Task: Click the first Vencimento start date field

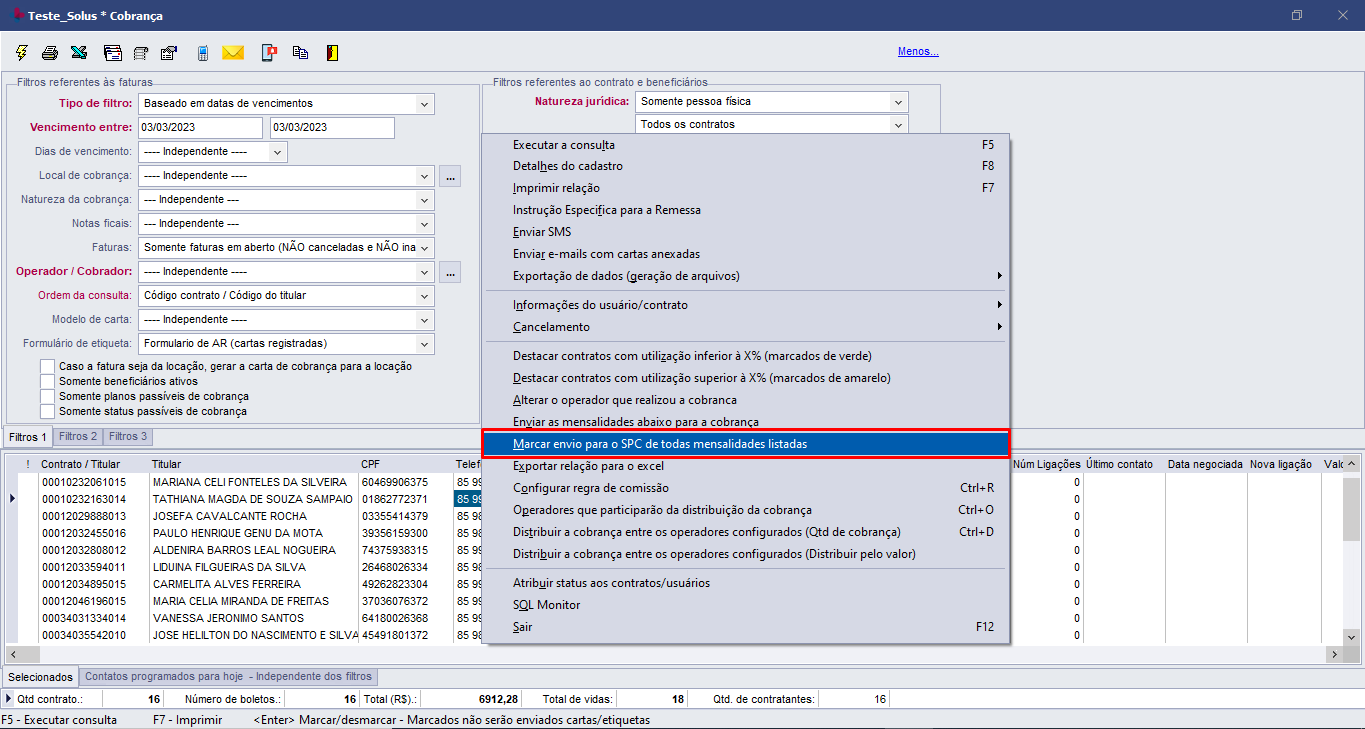Action: tap(200, 128)
